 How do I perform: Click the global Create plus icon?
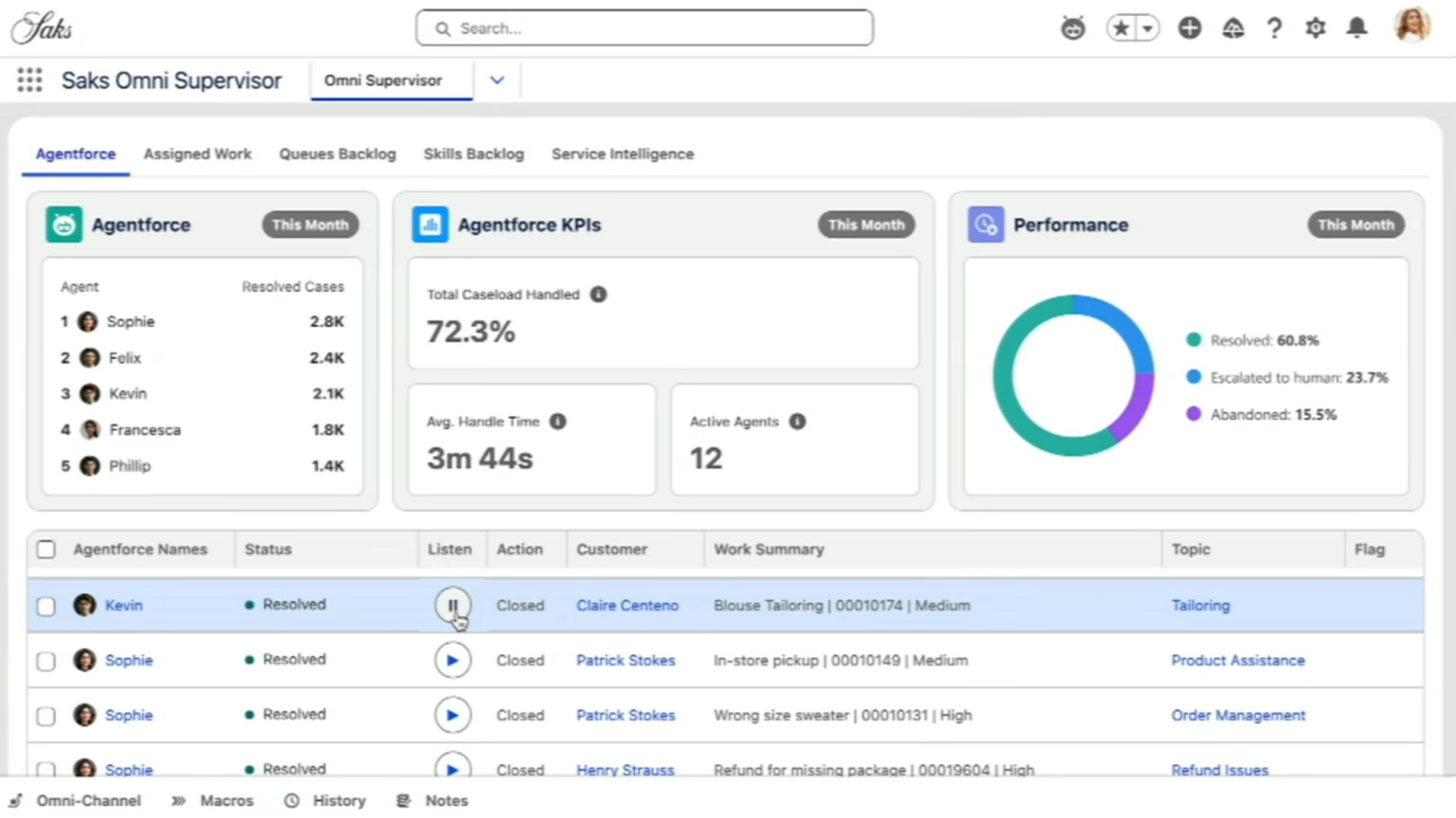tap(1190, 28)
